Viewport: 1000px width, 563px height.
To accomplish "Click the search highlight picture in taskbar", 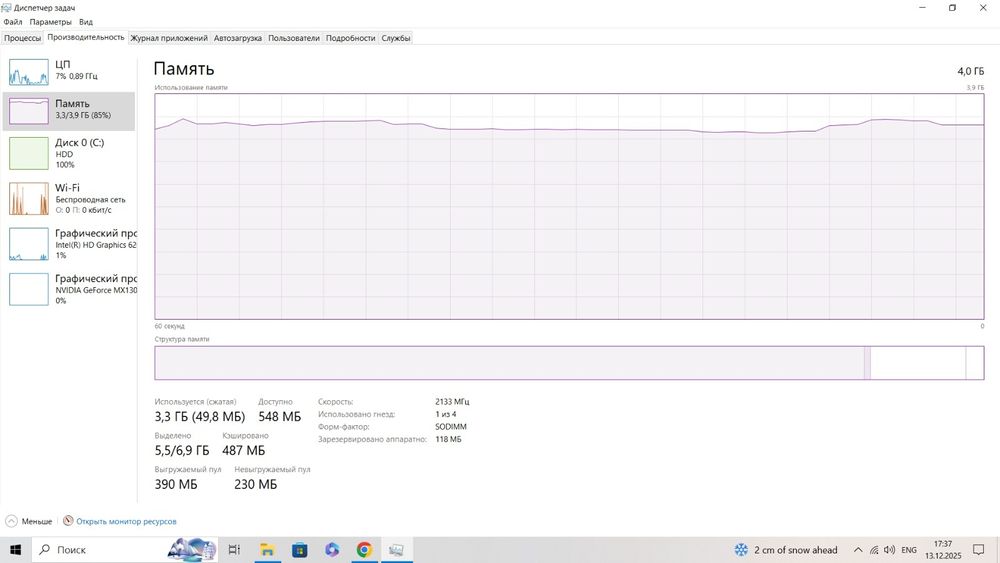I will (x=191, y=550).
